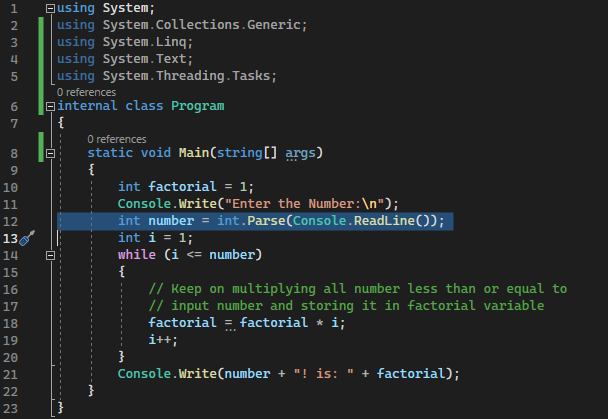Click 'System.Text' using line
Screen dimensions: 608x419
point(125,59)
